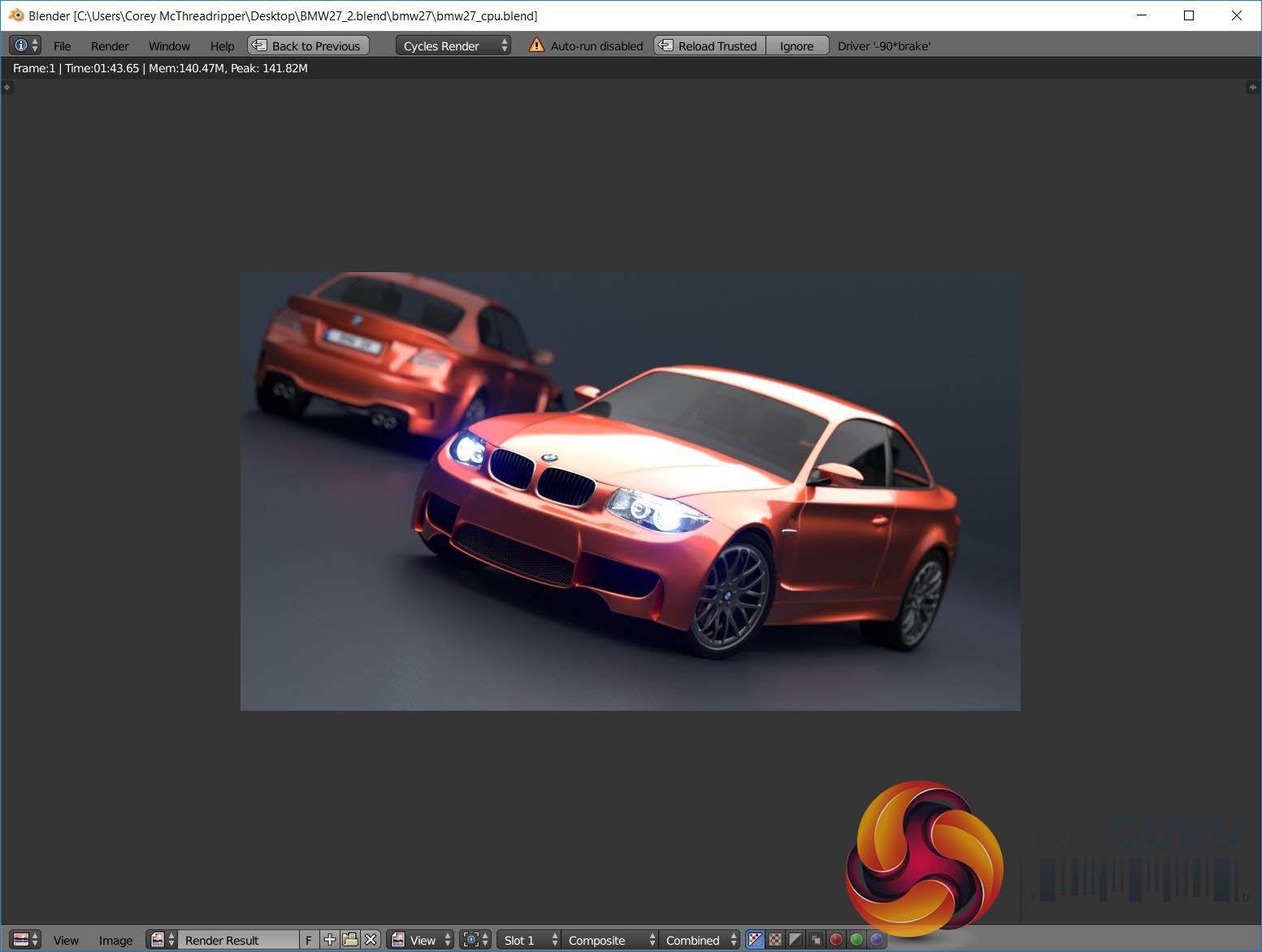Open the Image editor type selector
This screenshot has width=1262, height=952.
point(25,940)
